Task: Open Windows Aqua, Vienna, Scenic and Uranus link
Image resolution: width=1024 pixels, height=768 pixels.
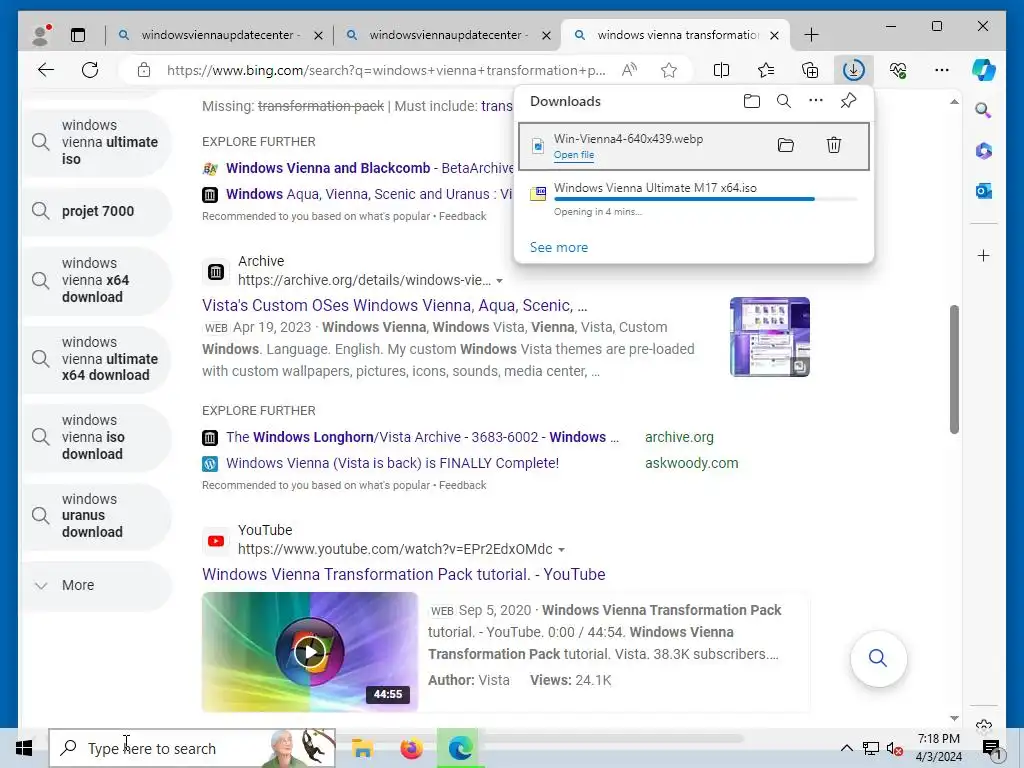Action: 369,194
